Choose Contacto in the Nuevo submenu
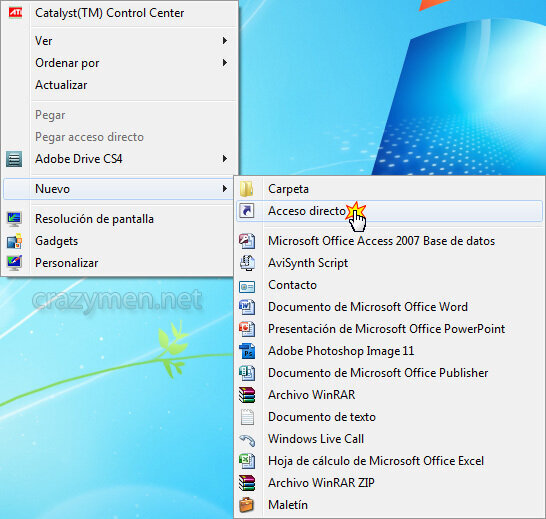Viewport: 546px width, 519px height. pos(389,285)
